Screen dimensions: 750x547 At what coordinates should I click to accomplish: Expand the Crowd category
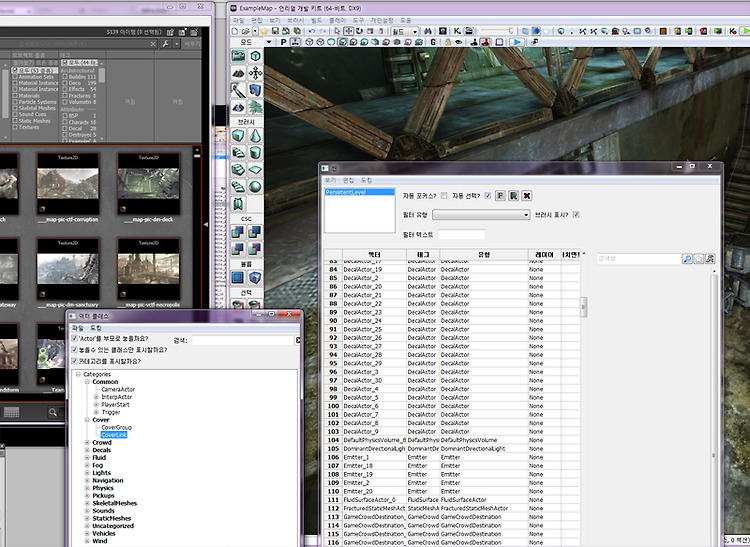(88, 443)
